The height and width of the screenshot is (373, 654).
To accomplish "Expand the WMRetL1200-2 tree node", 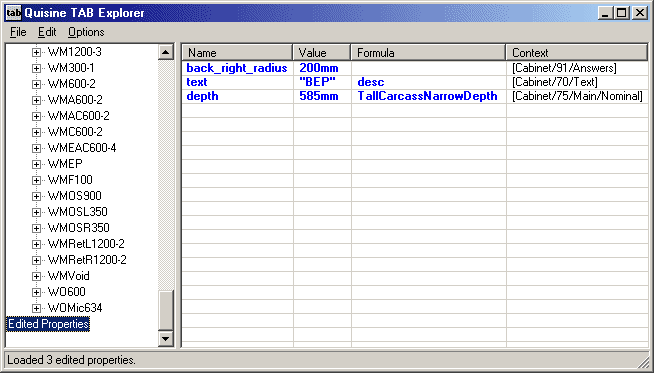I will pos(36,244).
